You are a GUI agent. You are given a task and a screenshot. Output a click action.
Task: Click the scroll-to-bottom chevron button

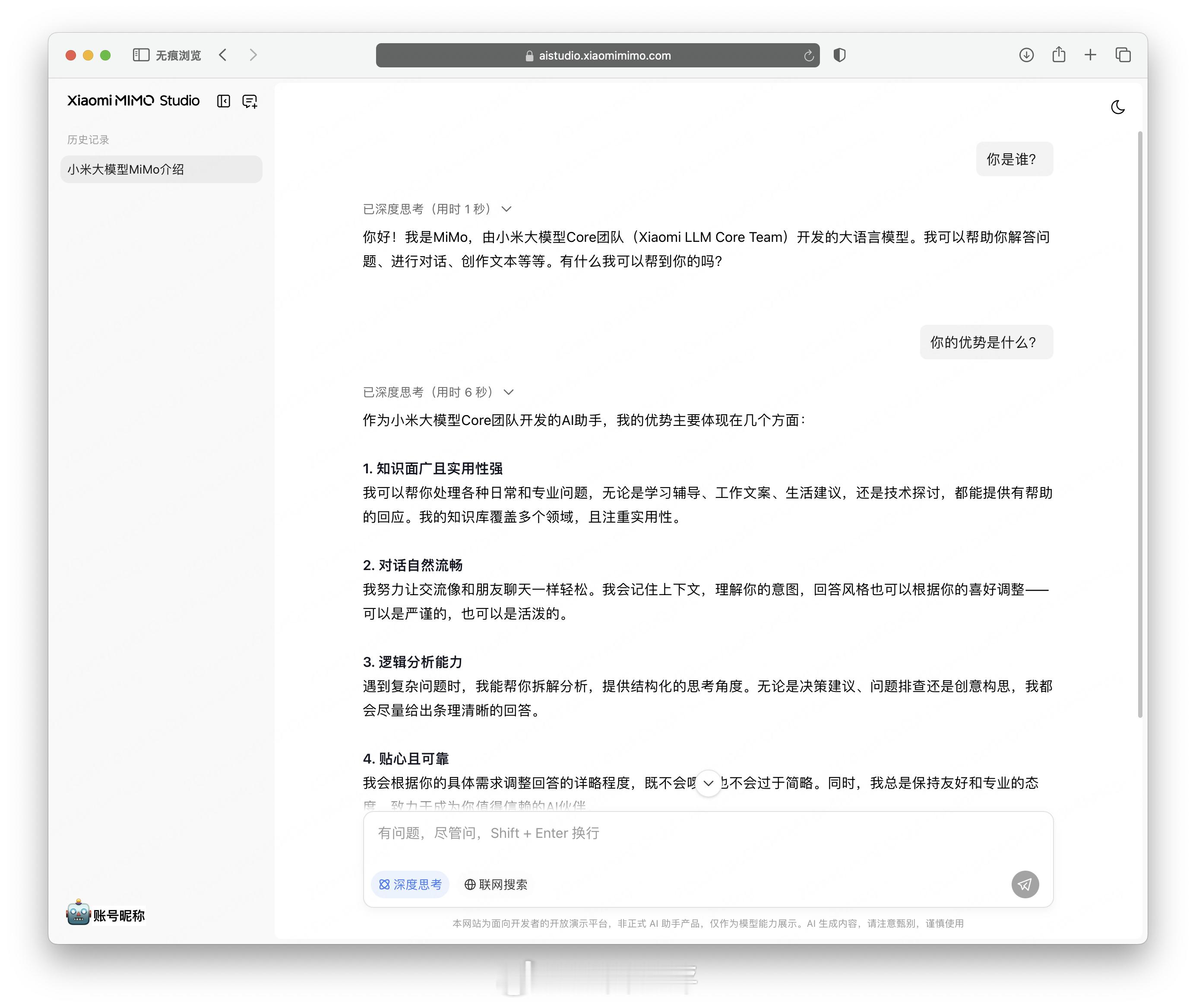708,783
